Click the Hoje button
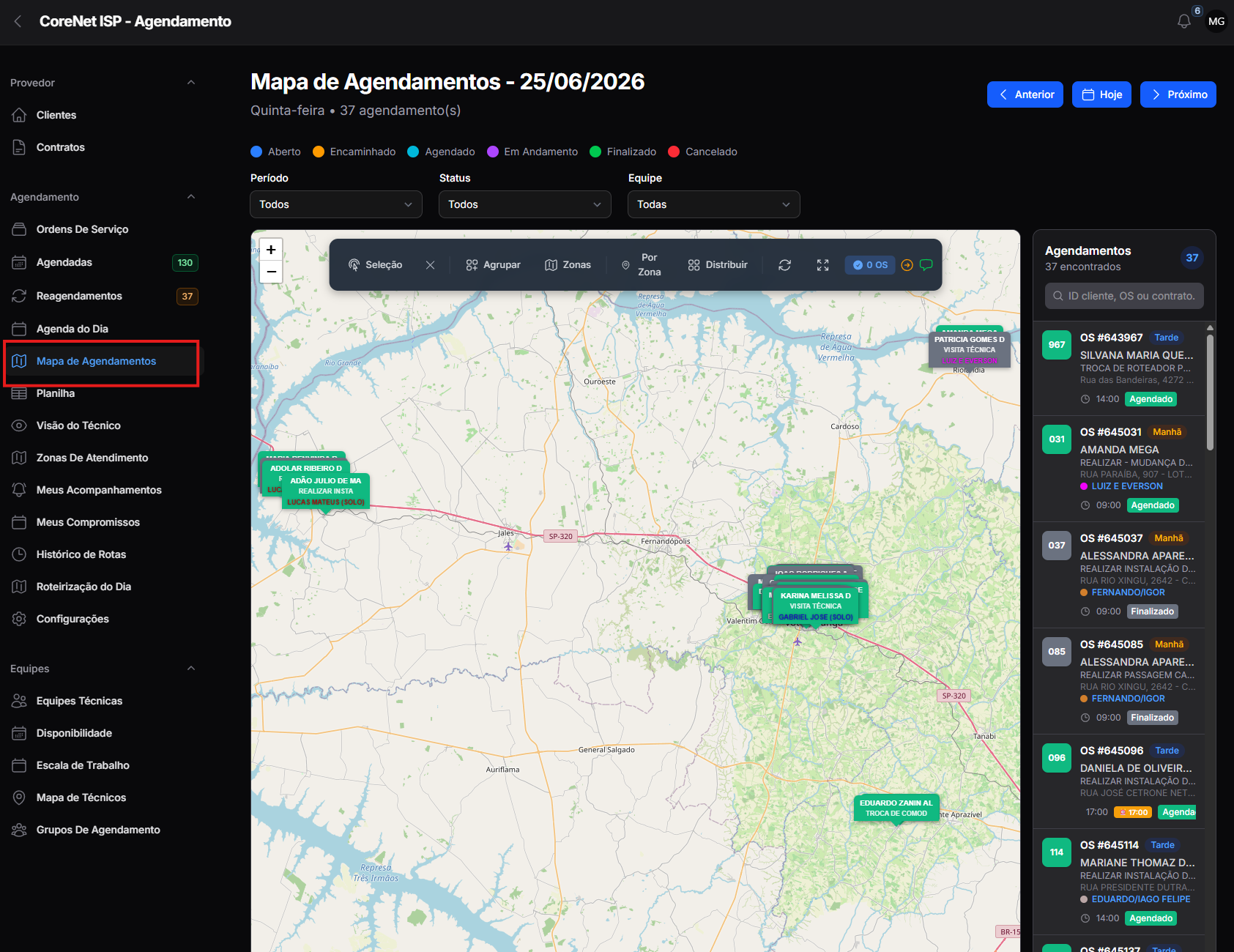The image size is (1234, 952). 1101,94
